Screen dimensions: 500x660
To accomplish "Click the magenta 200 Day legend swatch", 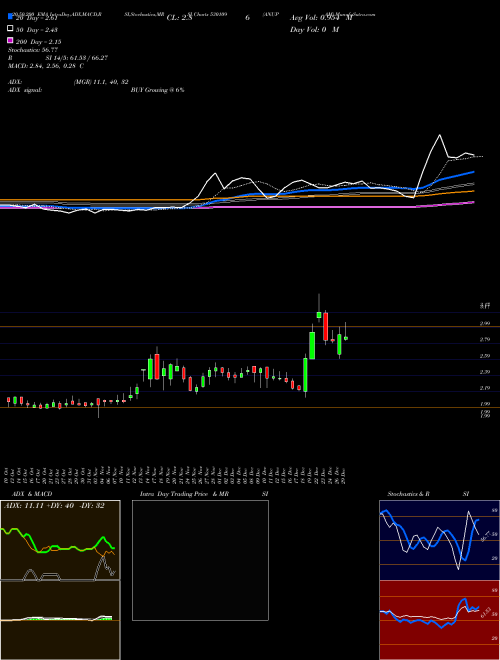I will coord(10,40).
